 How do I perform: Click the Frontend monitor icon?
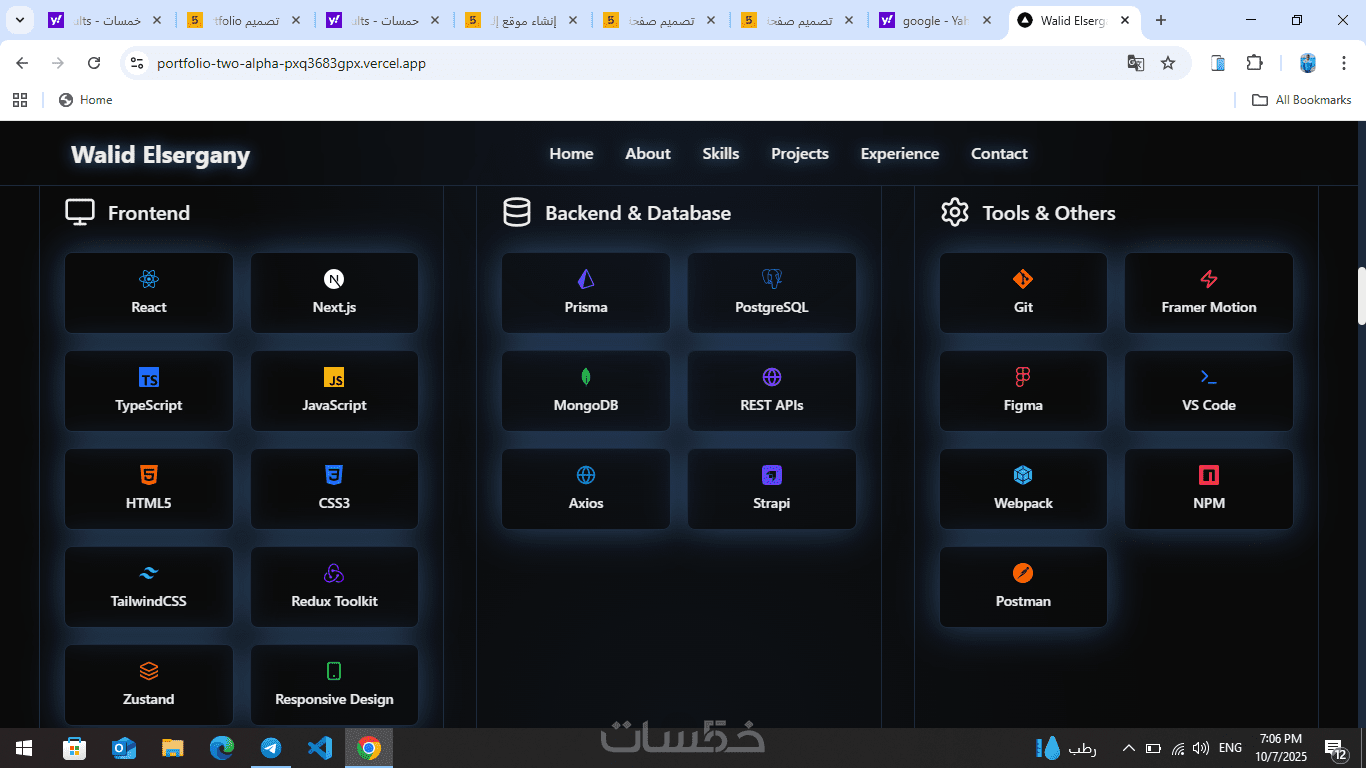80,212
